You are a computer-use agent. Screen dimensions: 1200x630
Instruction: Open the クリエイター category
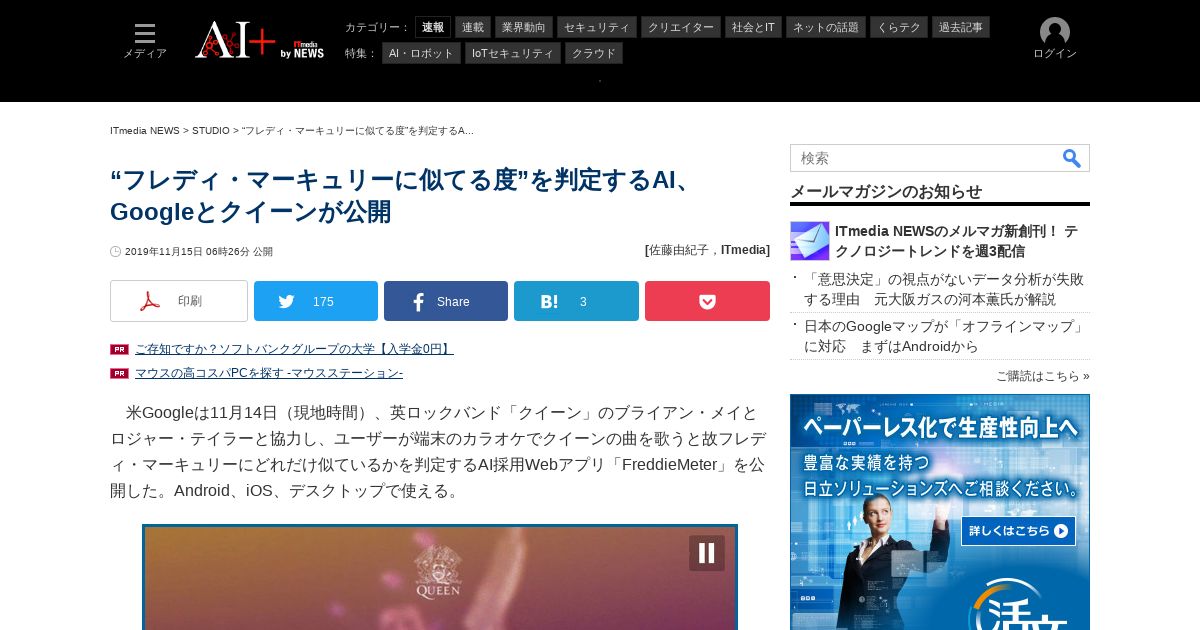pos(681,27)
